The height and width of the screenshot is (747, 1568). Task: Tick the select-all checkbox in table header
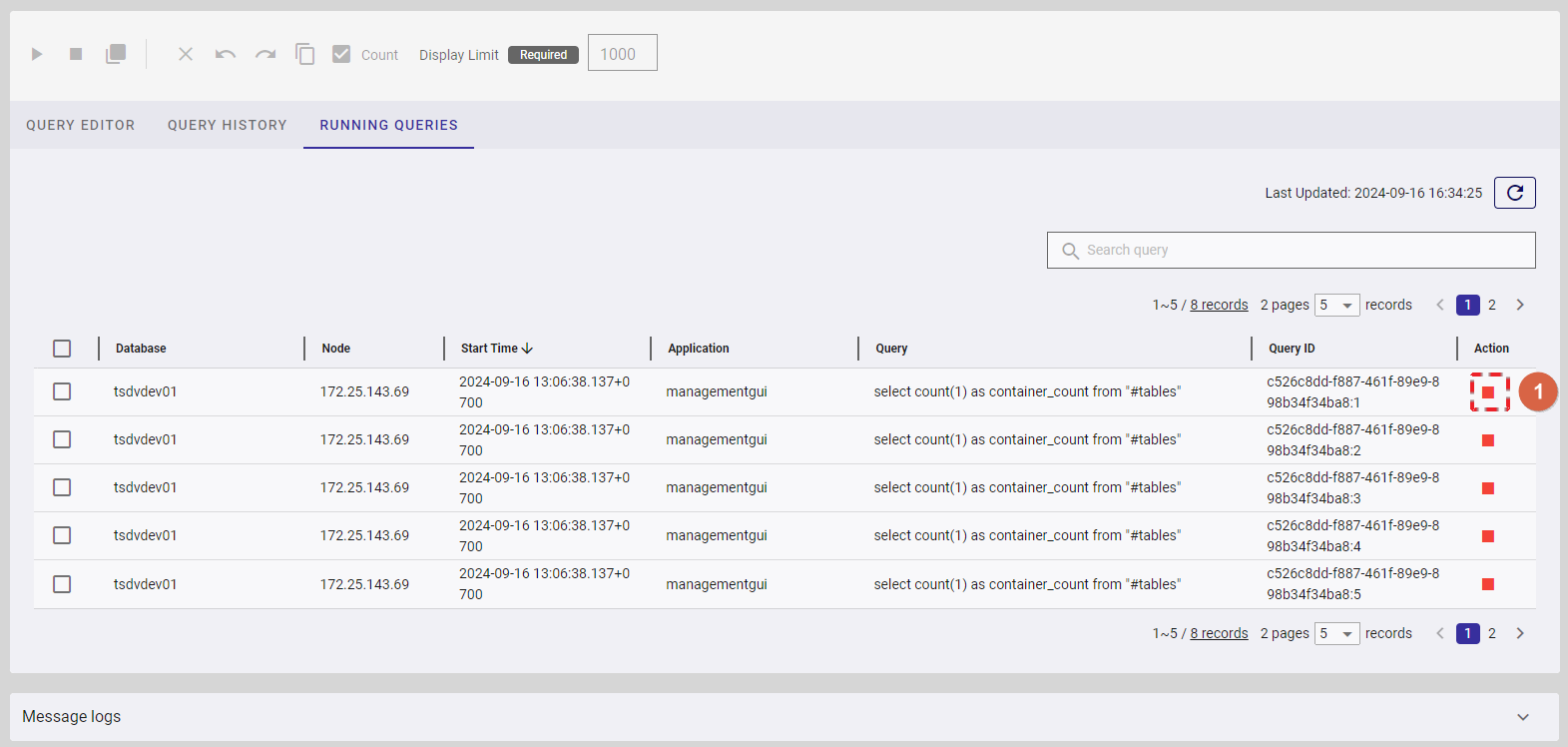tap(62, 349)
